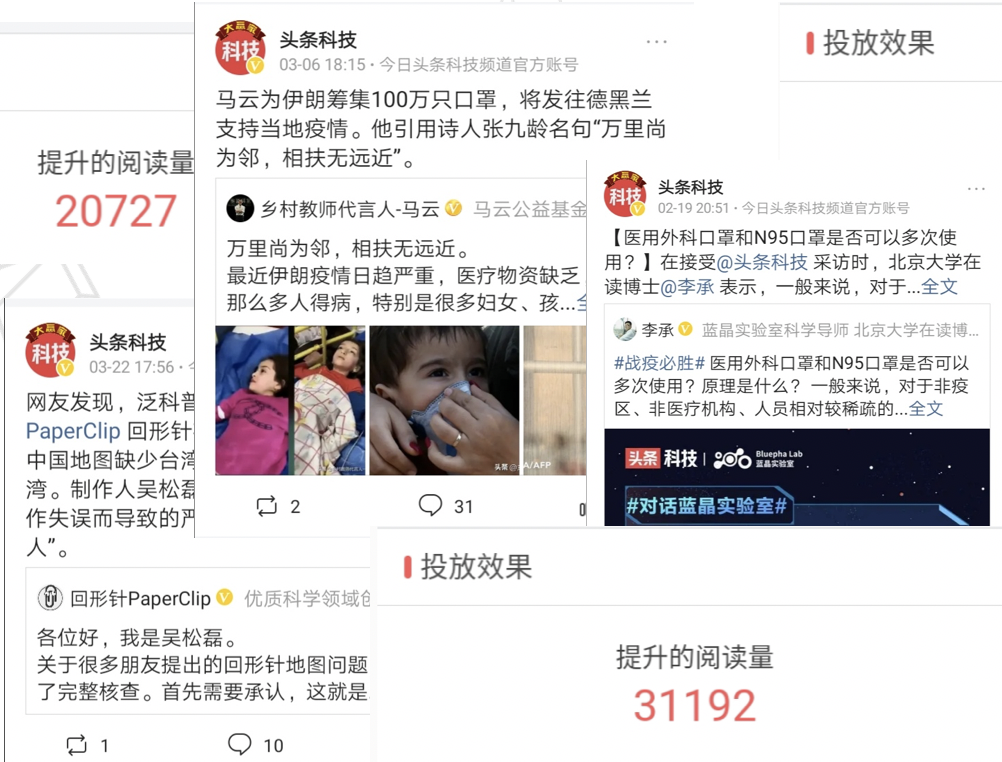Open the 头条科技 avatar on the 03-06 post
The height and width of the screenshot is (762, 1002).
pyautogui.click(x=240, y=47)
